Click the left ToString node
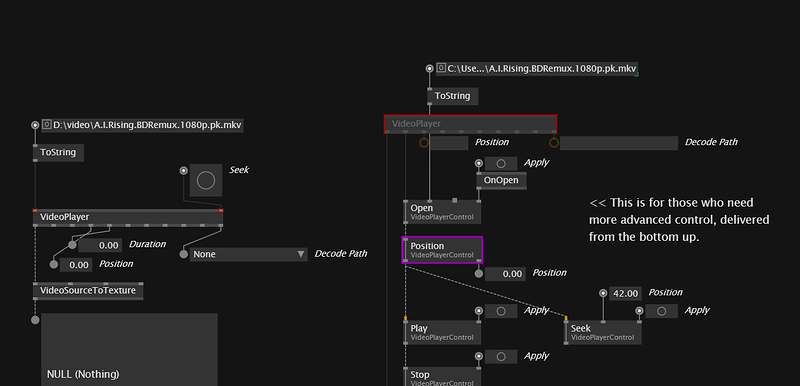The height and width of the screenshot is (386, 800). 58,152
